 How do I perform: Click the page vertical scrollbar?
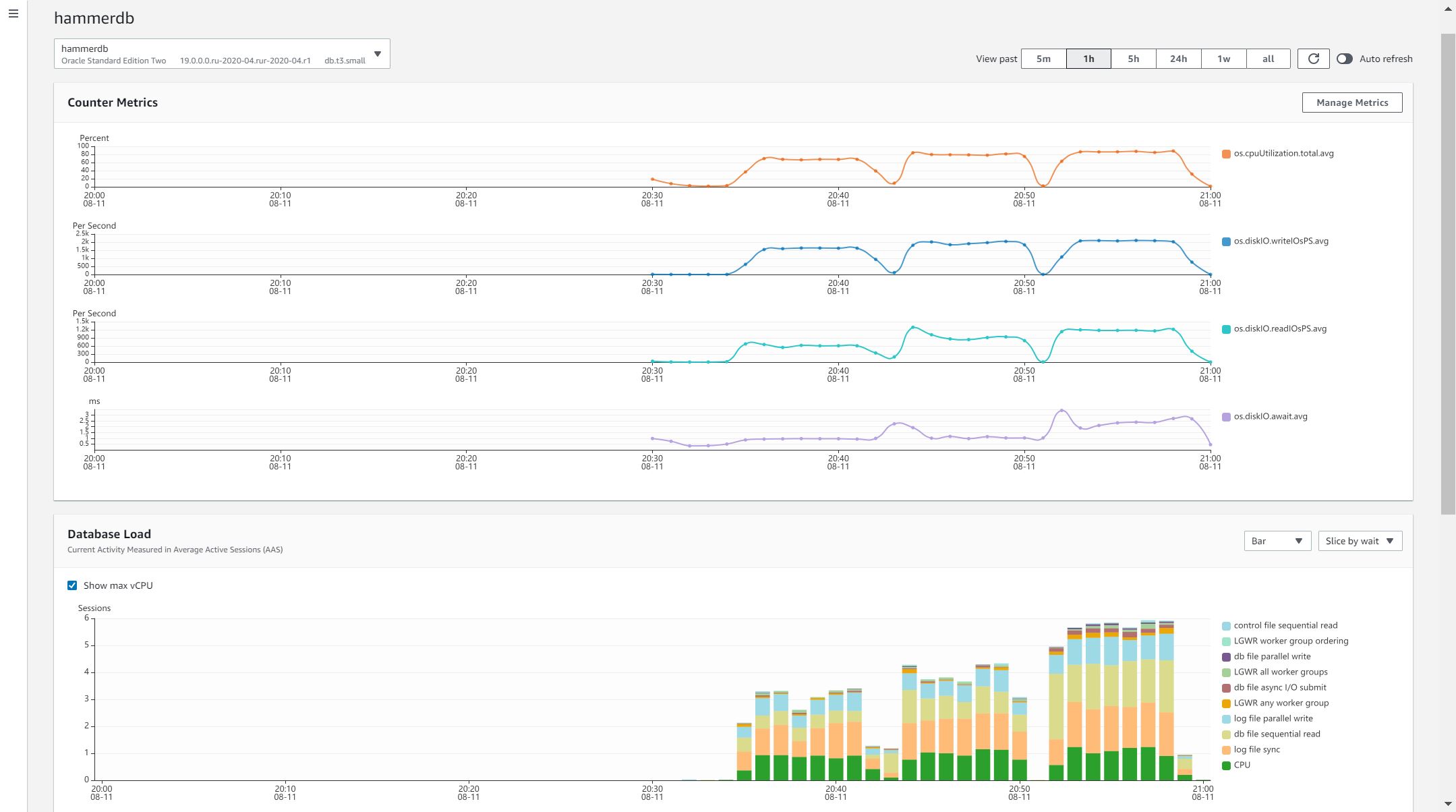1448,270
